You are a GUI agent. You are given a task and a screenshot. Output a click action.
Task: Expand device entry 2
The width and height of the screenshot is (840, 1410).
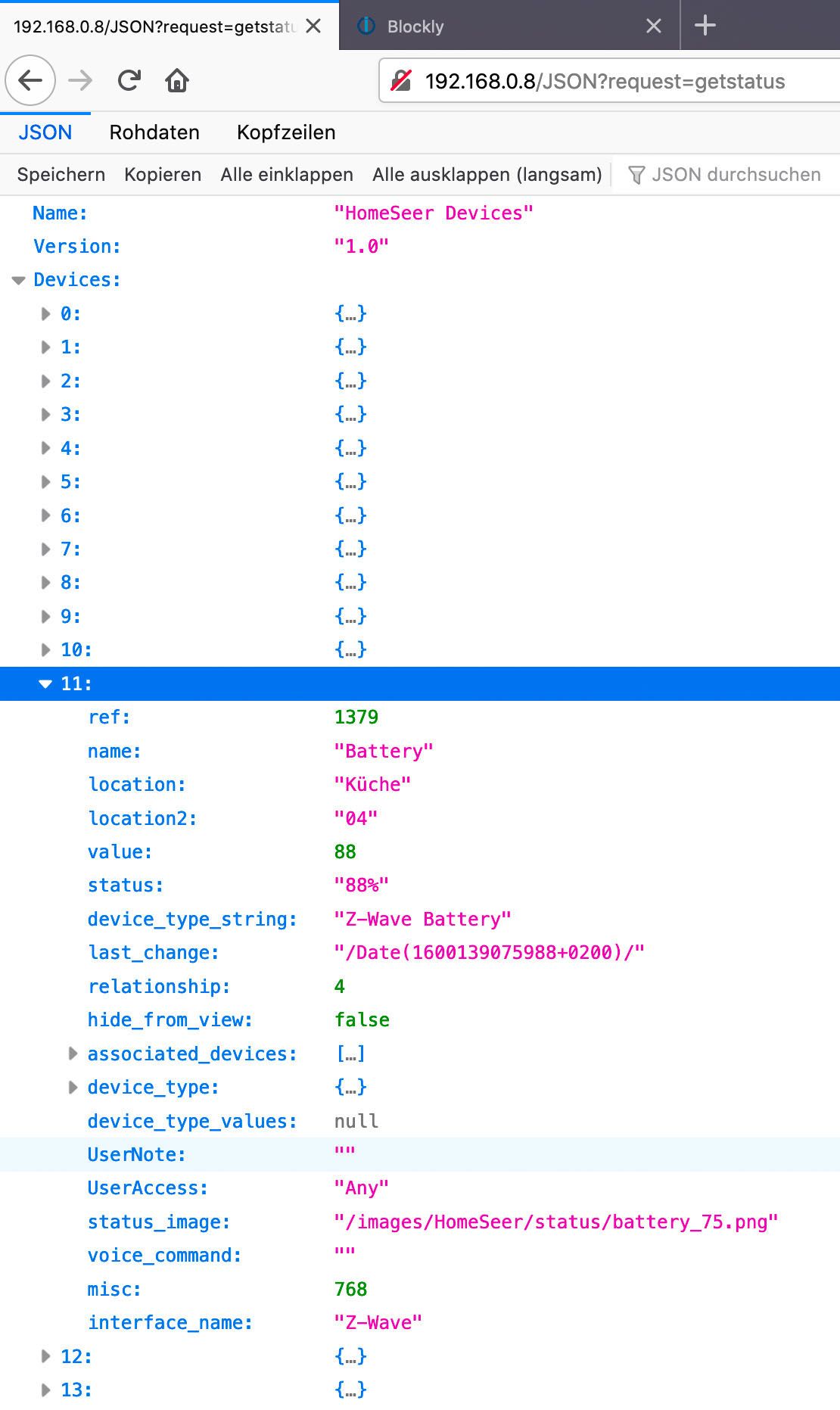tap(46, 381)
